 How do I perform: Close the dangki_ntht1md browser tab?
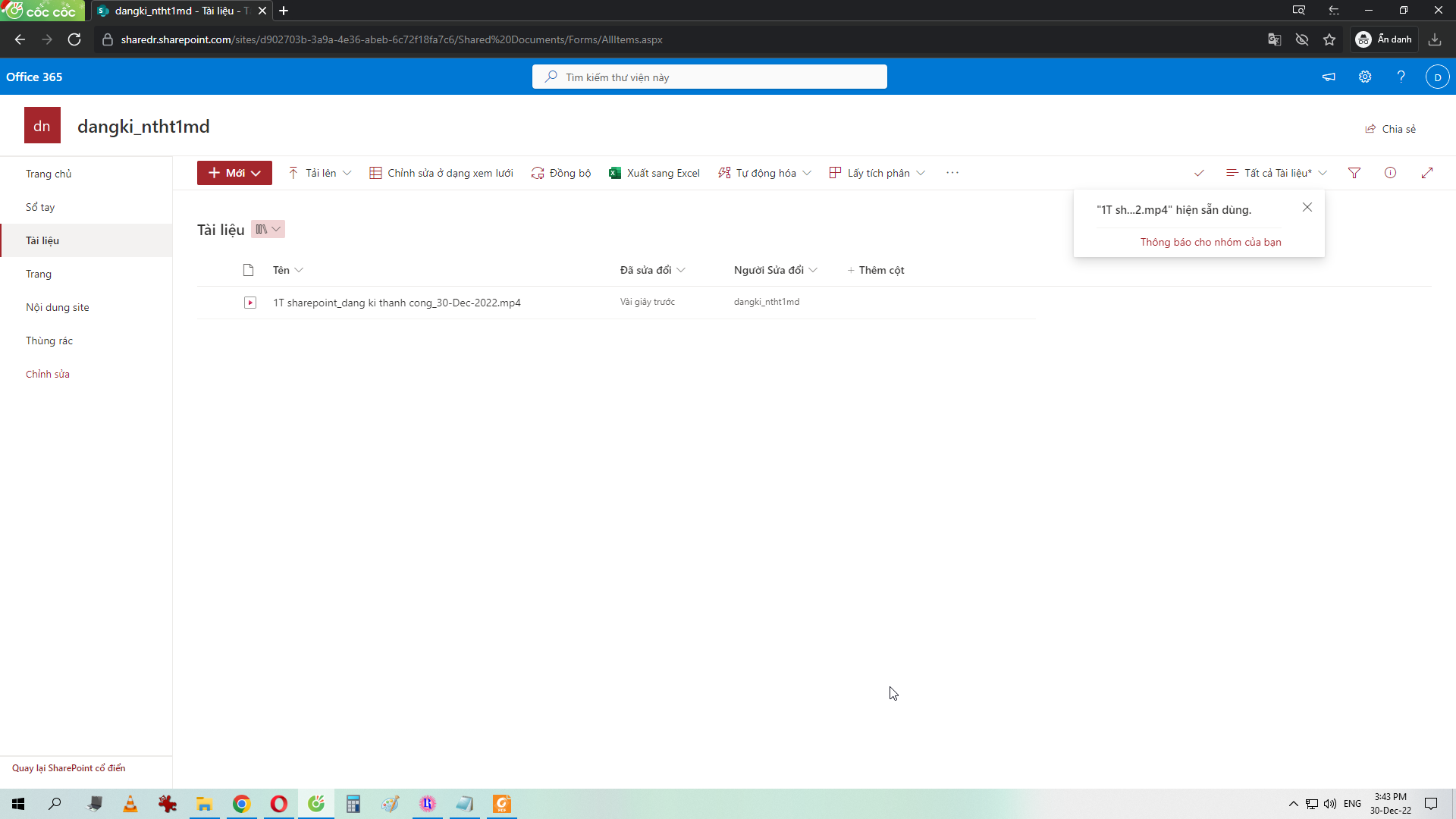[262, 11]
